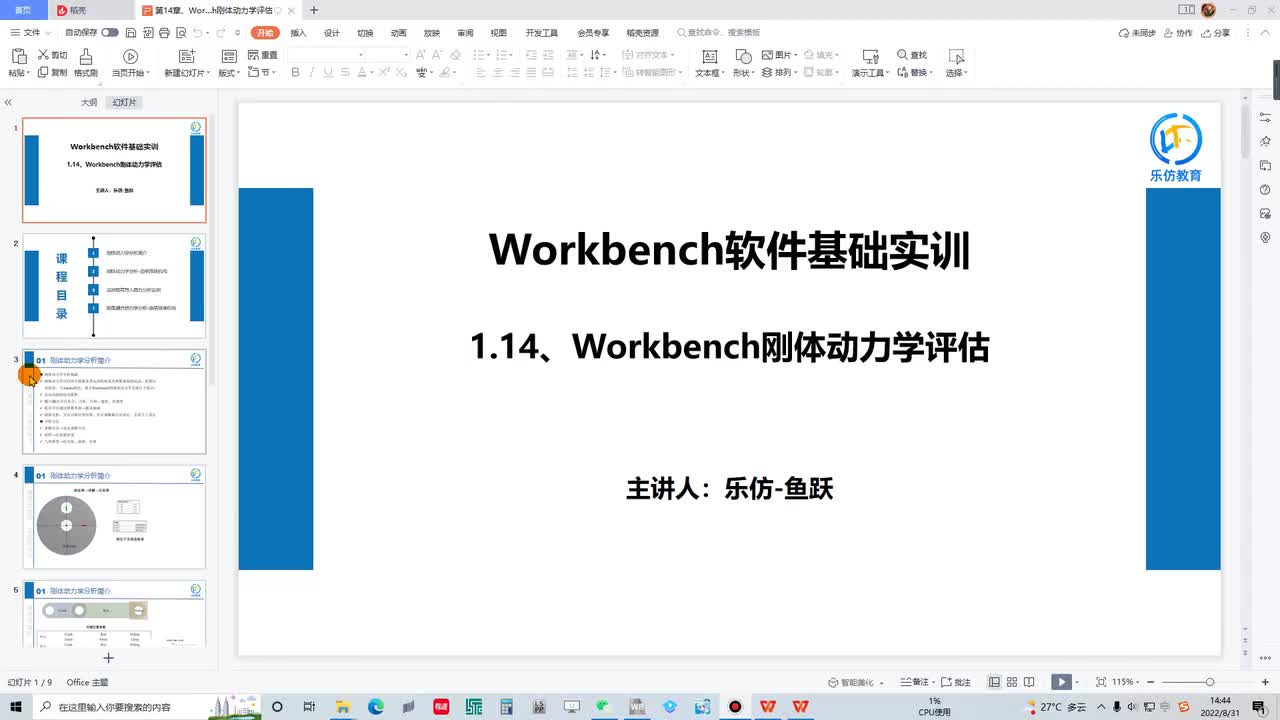Click the Comments (批注) button in status bar
1280x720 pixels.
pos(957,682)
